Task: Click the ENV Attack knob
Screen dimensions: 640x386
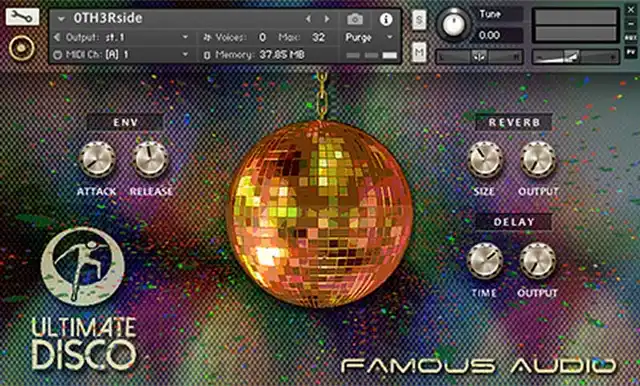Action: coord(97,160)
